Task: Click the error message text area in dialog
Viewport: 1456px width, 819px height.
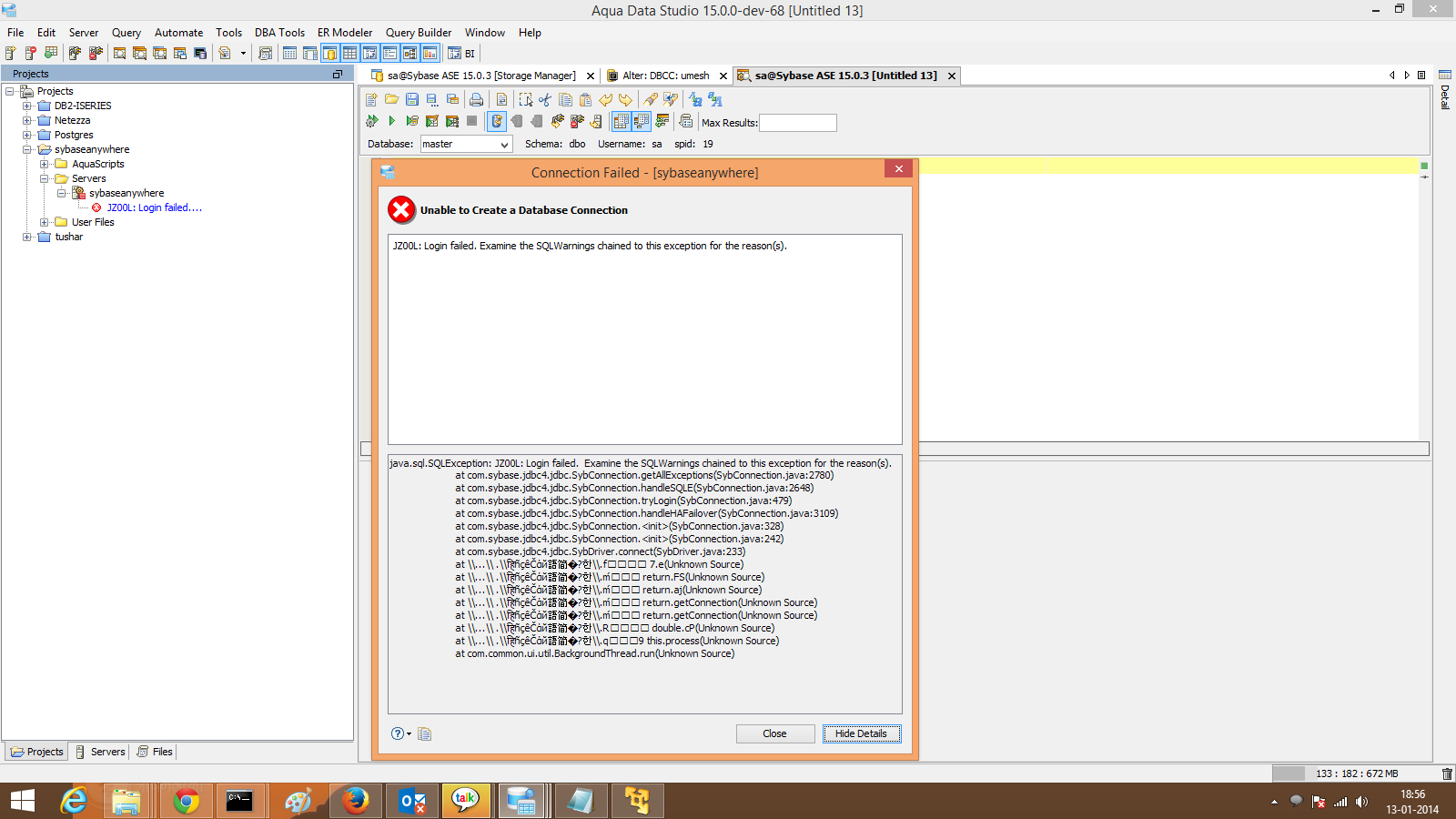Action: (x=645, y=339)
